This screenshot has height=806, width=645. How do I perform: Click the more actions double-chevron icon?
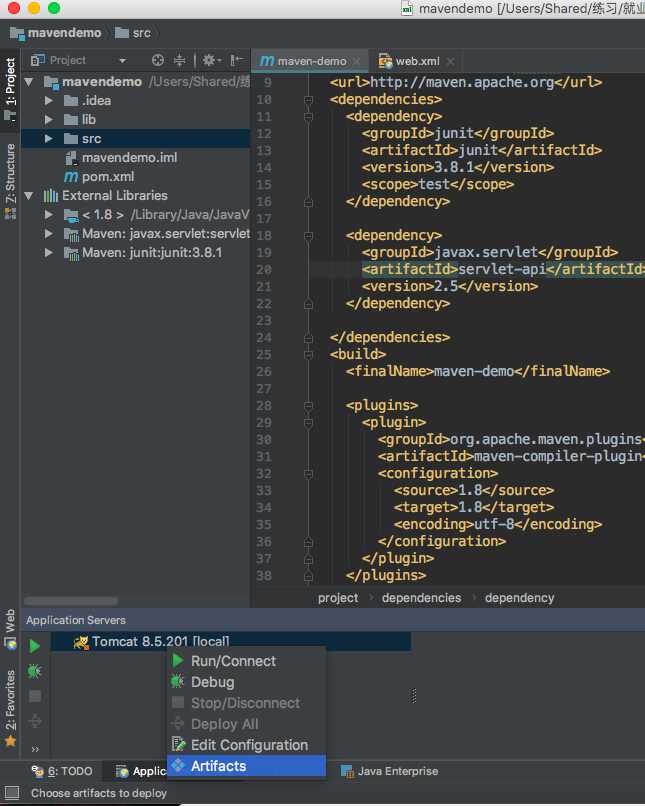[x=35, y=749]
